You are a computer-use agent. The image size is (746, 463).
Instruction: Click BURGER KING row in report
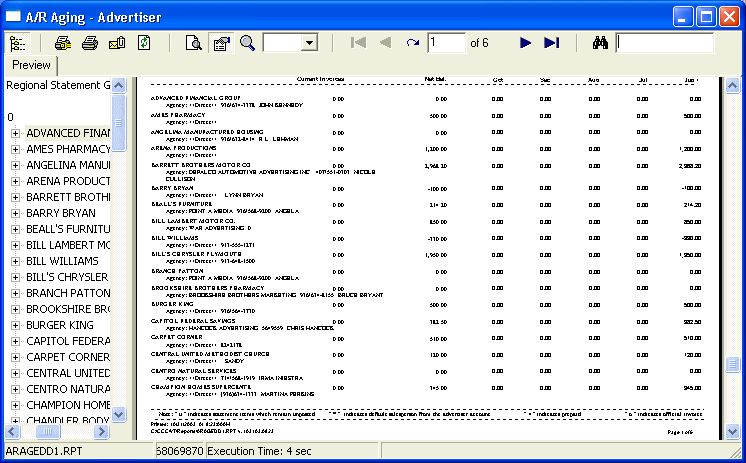(x=426, y=307)
